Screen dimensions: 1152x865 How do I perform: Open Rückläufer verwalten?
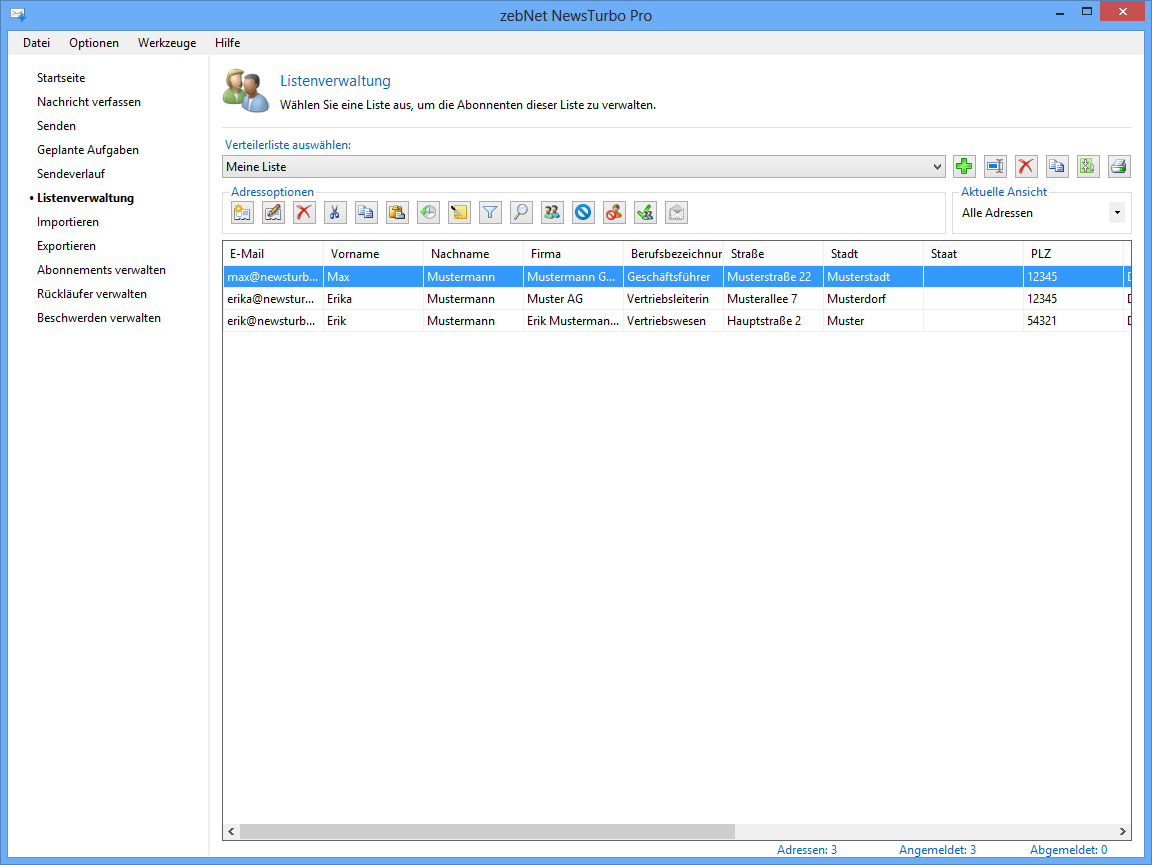[x=92, y=294]
